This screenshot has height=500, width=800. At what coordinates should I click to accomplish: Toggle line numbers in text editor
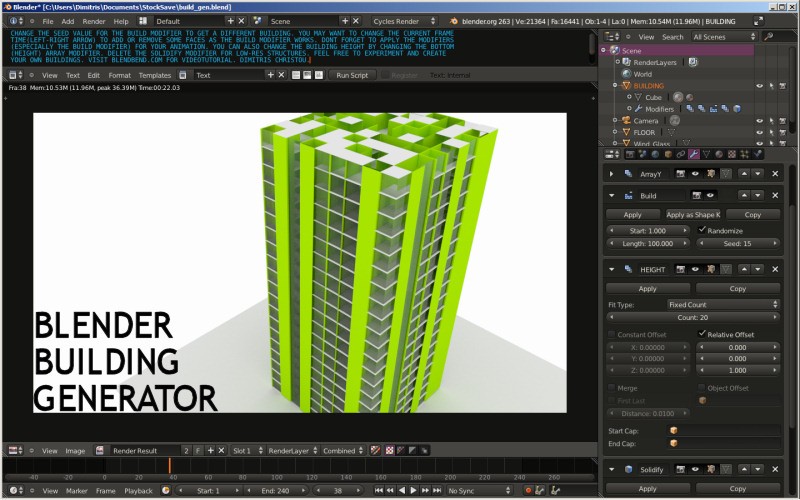point(295,75)
